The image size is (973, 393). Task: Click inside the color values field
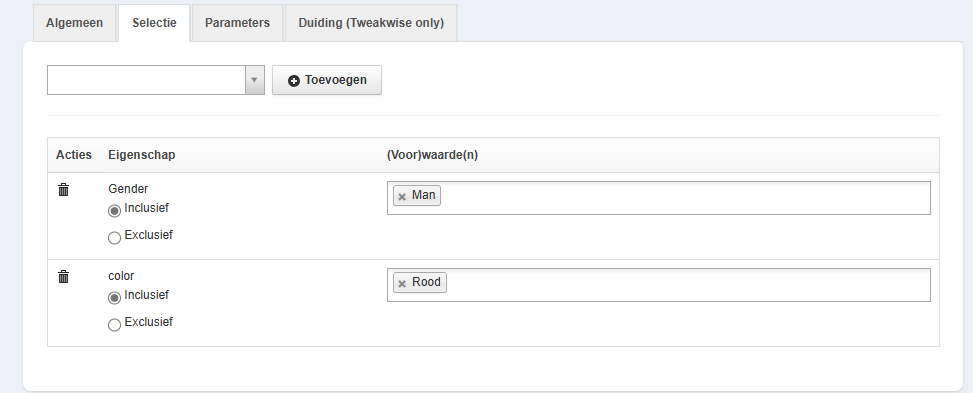(658, 285)
